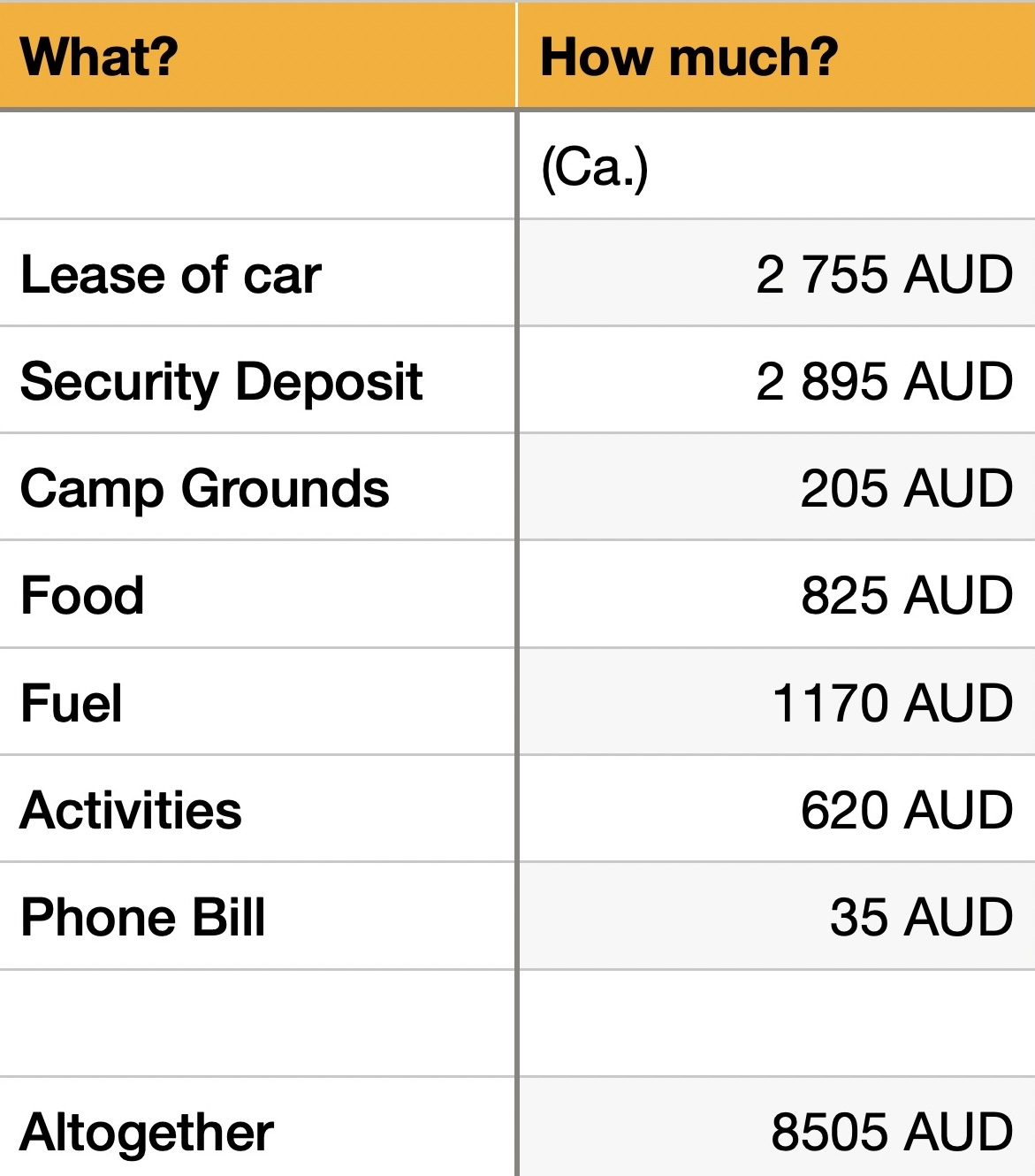Select the "Camp Grounds" cell

[204, 488]
